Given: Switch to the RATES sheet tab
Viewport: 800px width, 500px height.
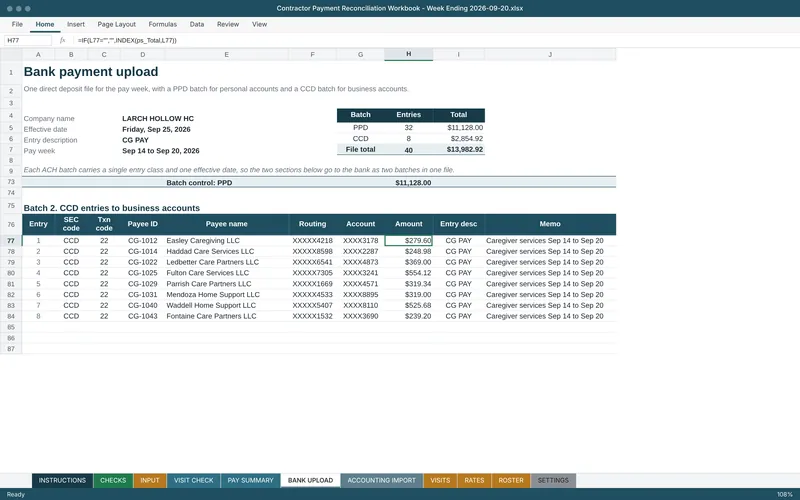Looking at the screenshot, I should tap(474, 480).
